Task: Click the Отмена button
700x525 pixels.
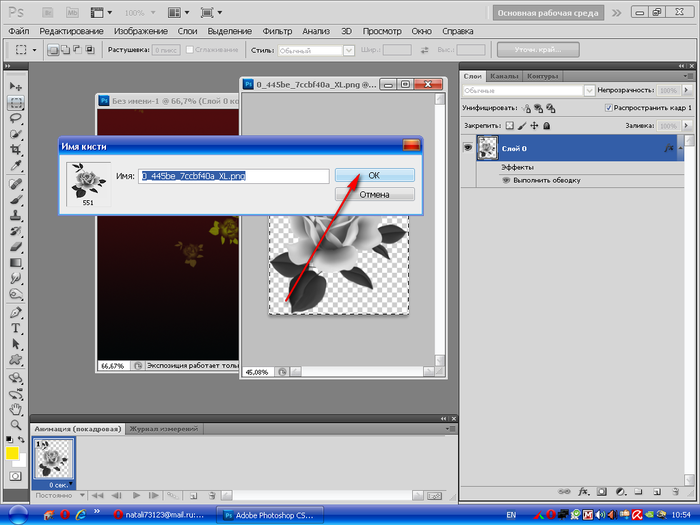Action: coord(374,194)
